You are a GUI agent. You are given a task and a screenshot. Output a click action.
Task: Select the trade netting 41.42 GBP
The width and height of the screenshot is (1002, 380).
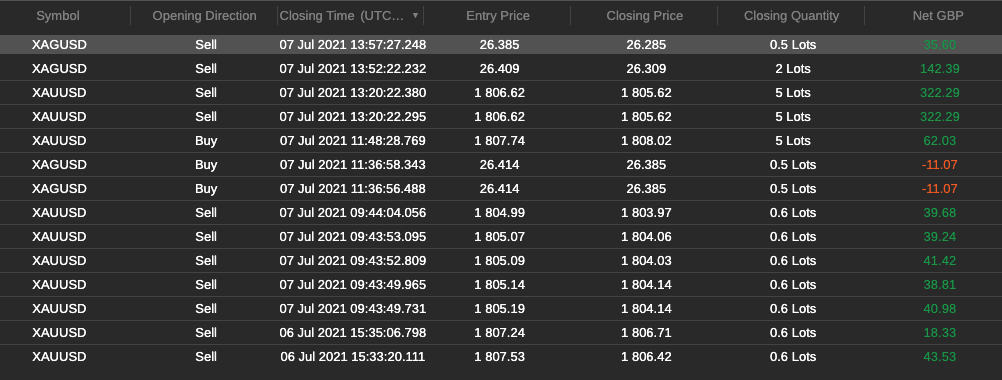tap(501, 261)
